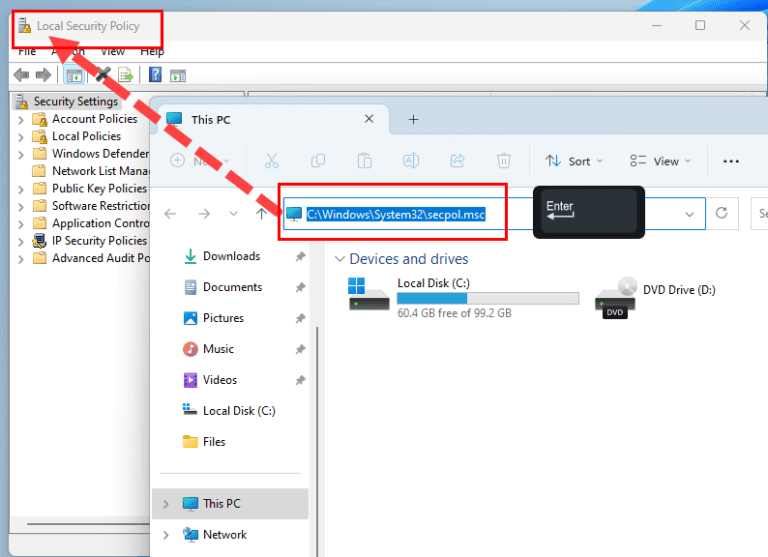Click the Delete trash can icon
768x557 pixels.
pos(504,161)
